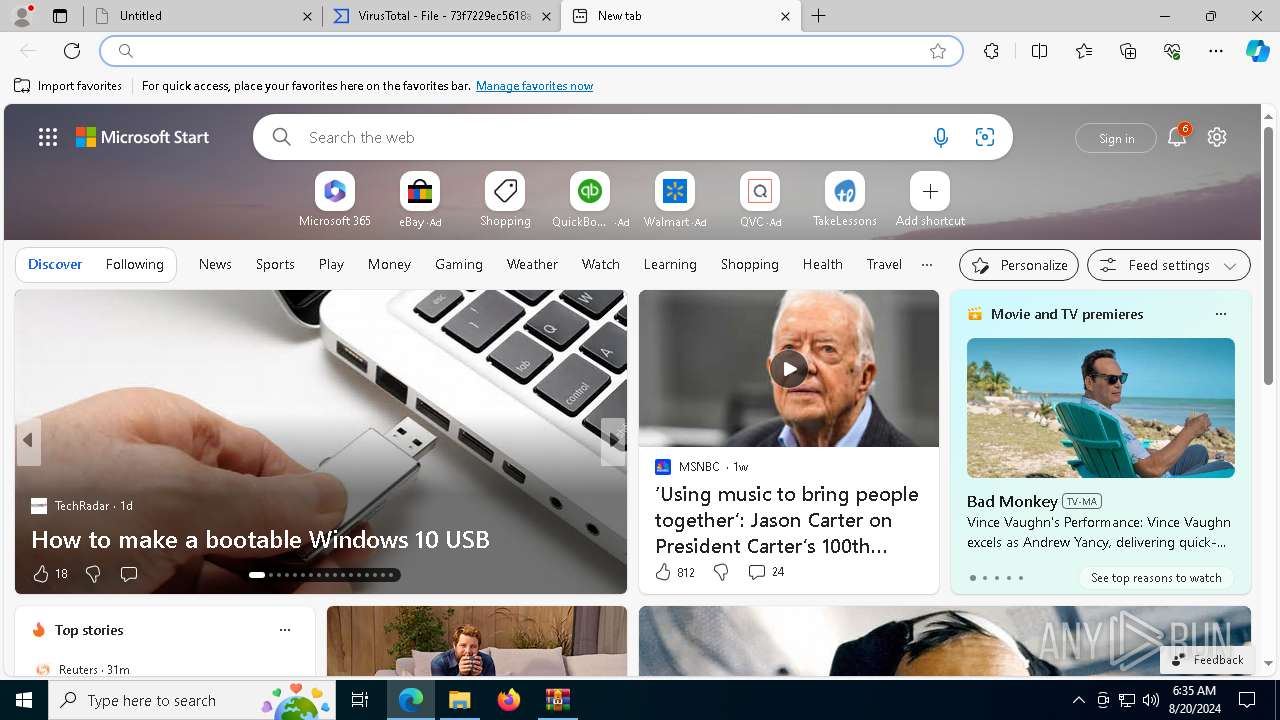This screenshot has height=720, width=1280.
Task: Open Tab actions menu
Action: (60, 16)
